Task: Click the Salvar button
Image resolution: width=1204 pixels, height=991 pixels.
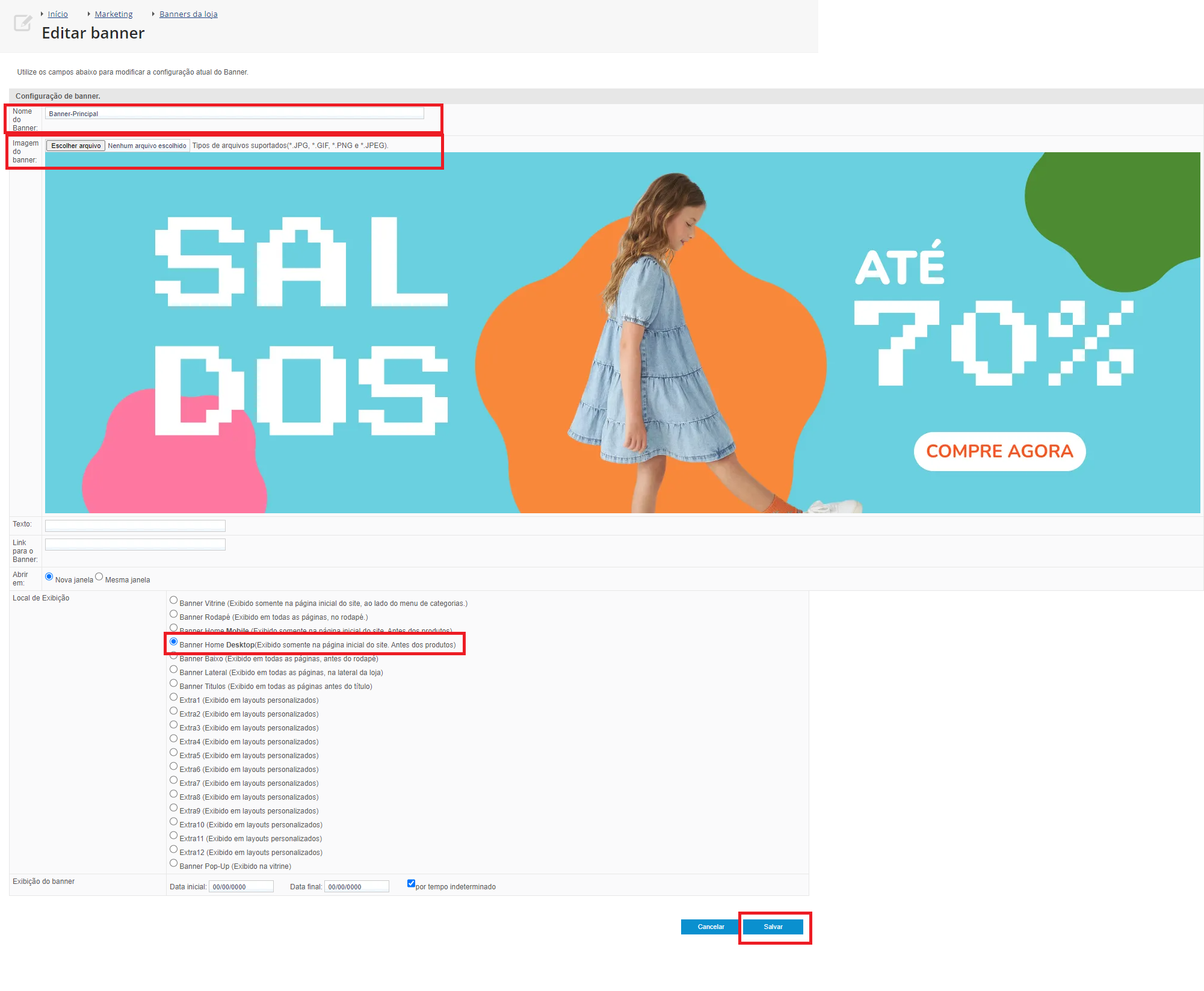Action: click(773, 927)
